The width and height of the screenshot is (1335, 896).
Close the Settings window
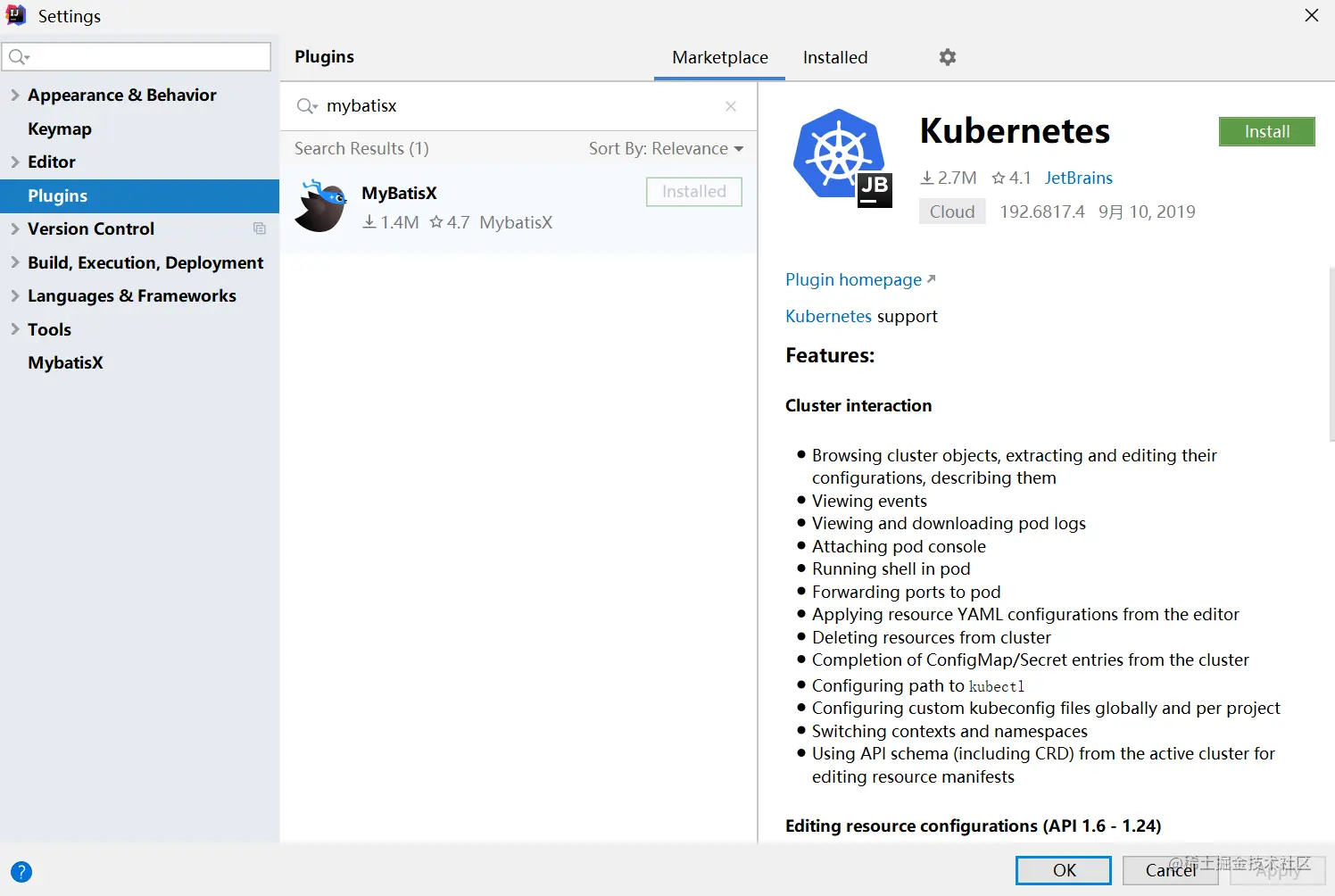click(x=1311, y=15)
